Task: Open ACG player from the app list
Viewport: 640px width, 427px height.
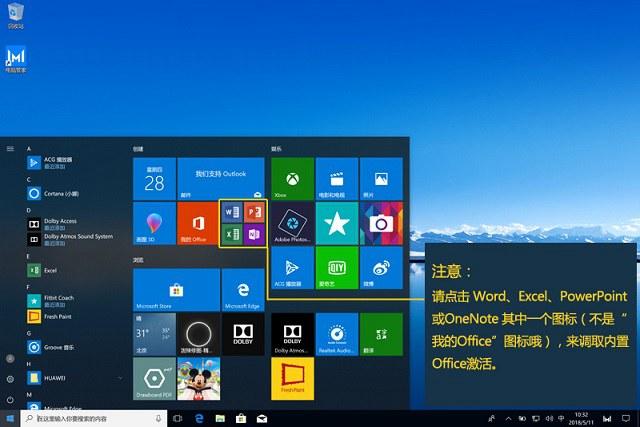Action: (73, 162)
